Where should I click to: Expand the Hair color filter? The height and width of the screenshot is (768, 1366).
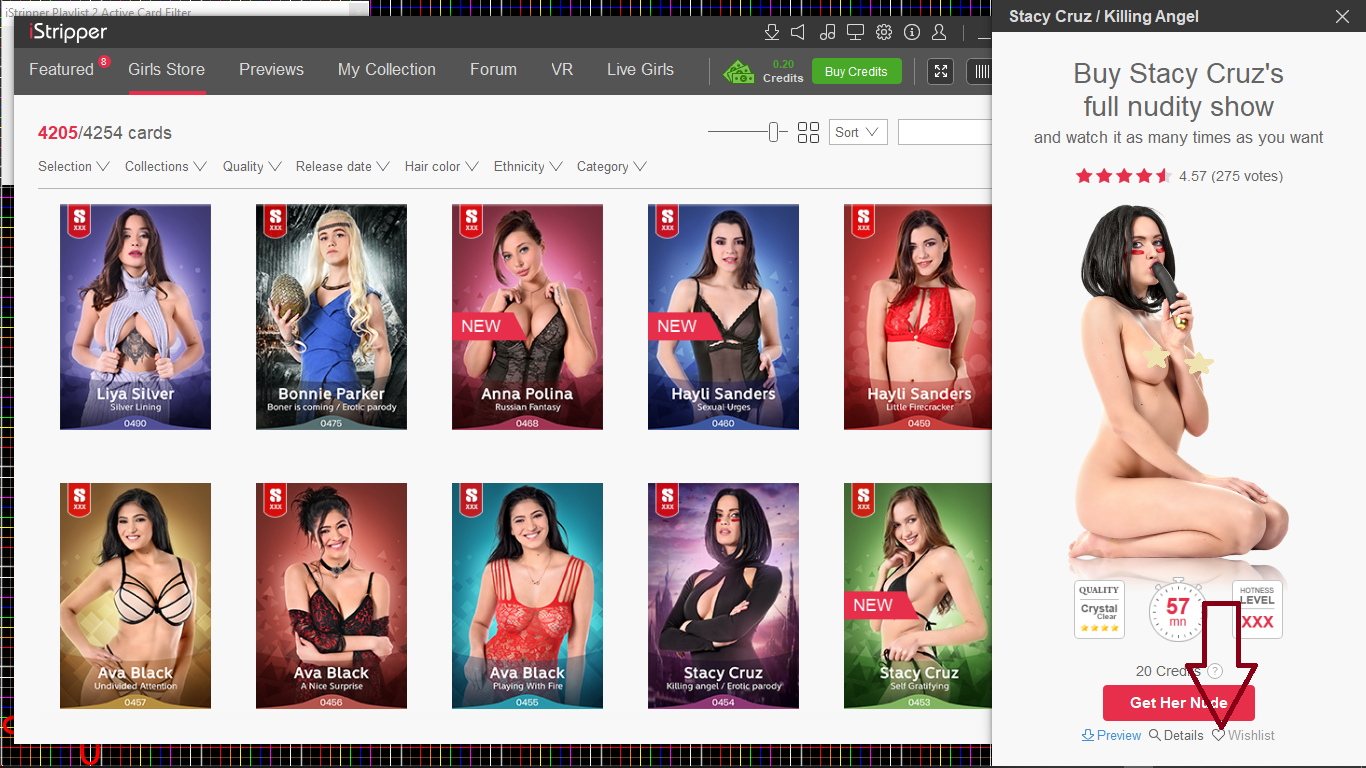tap(441, 166)
